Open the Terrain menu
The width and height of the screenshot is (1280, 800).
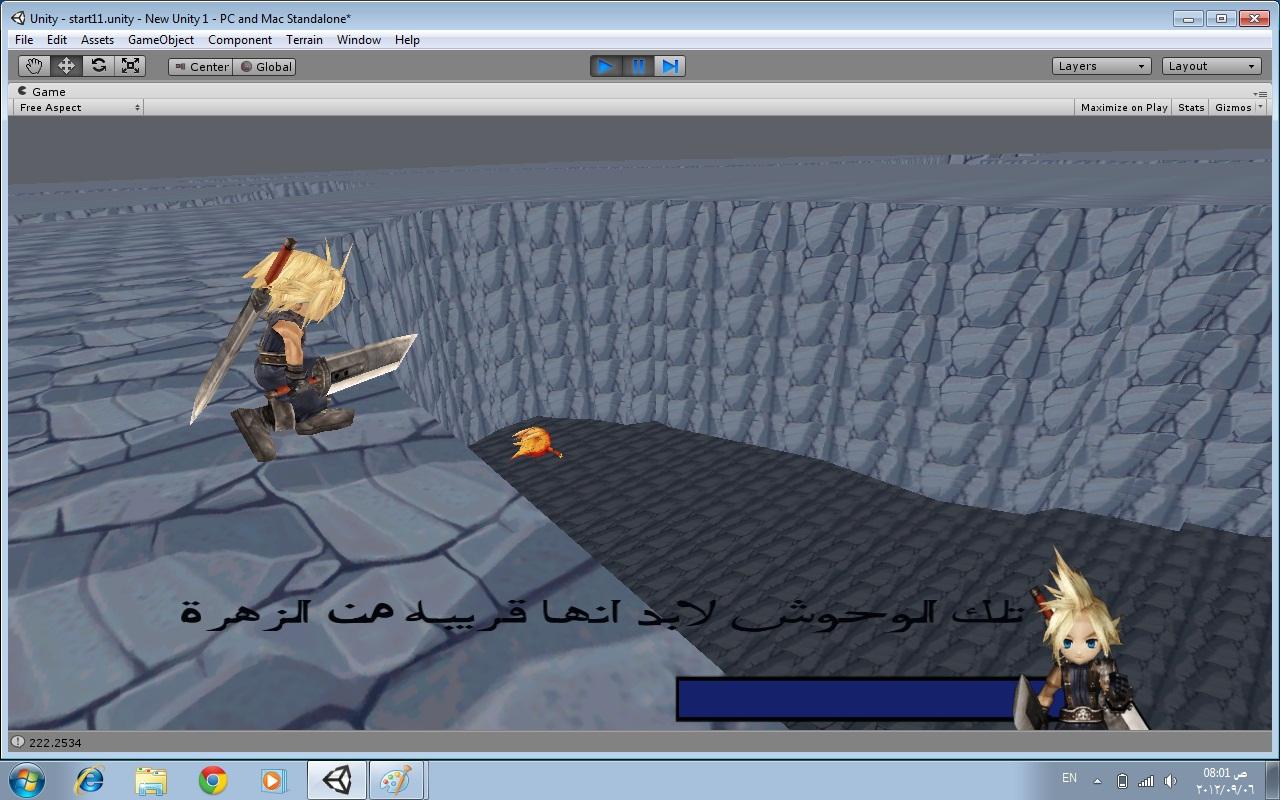point(304,40)
